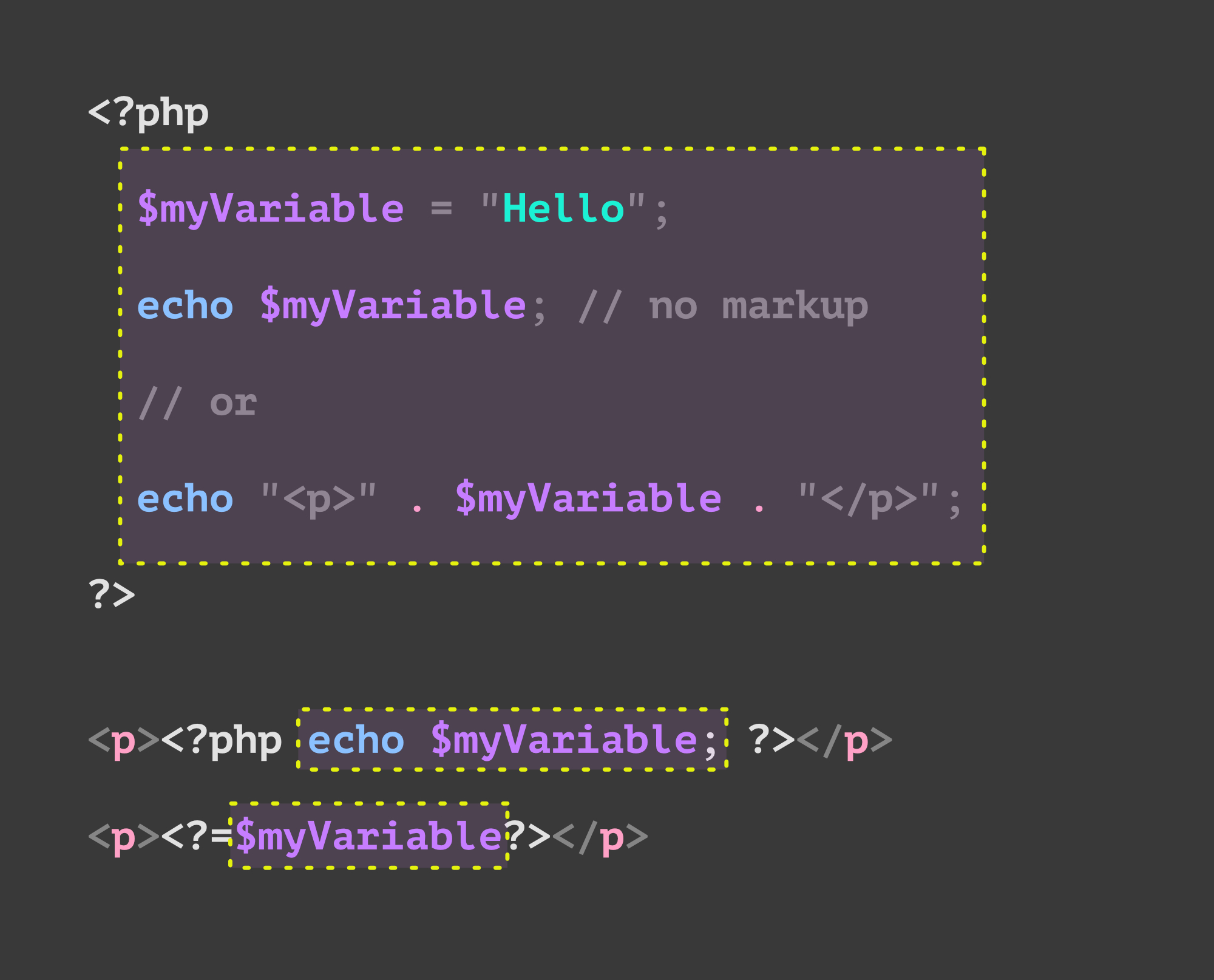Viewport: 1214px width, 980px height.
Task: Click $myVariable in the short echo tag line
Action: [368, 837]
